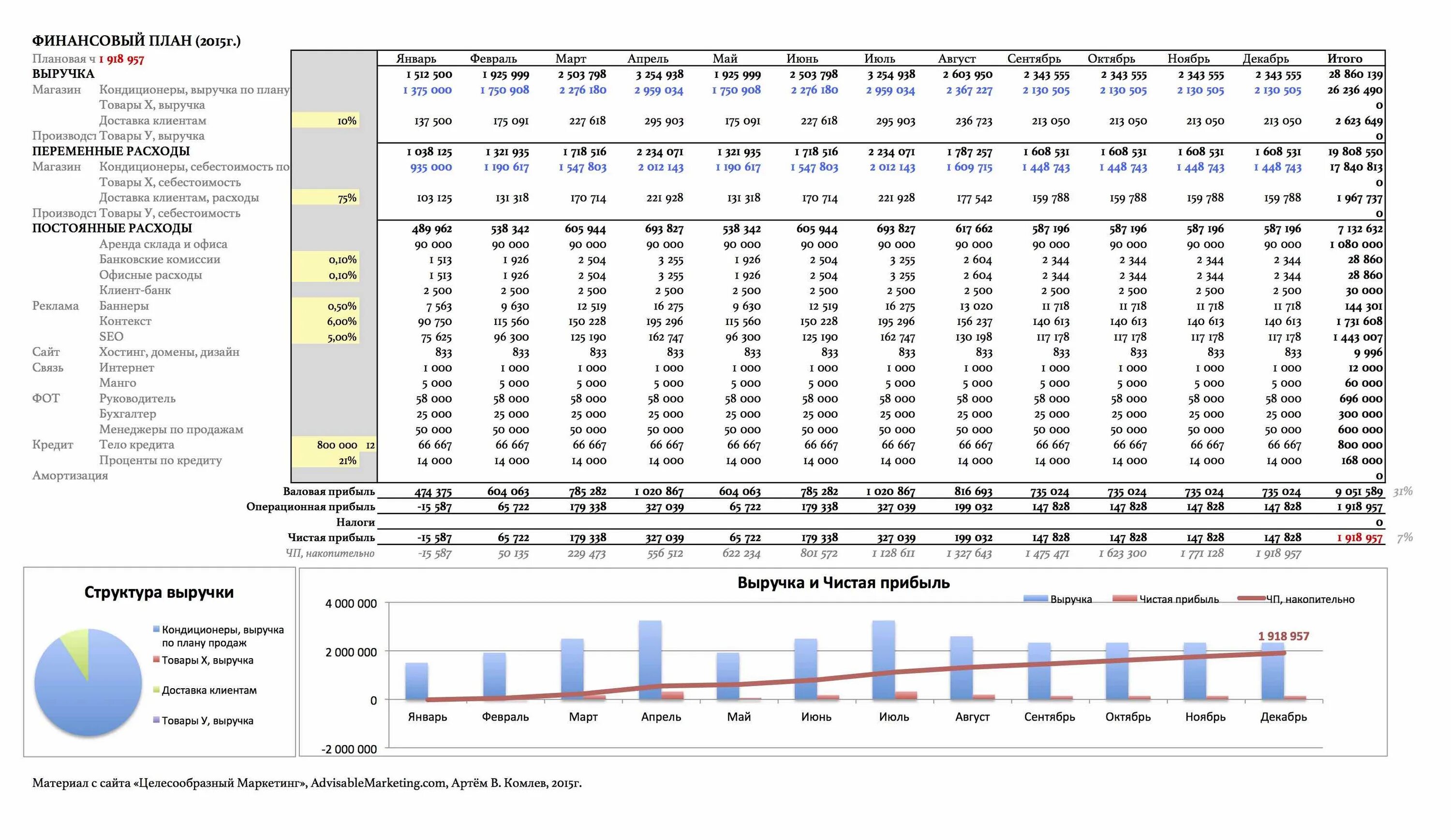Select the green delivery pie slice
Image resolution: width=1451 pixels, height=840 pixels.
77,648
